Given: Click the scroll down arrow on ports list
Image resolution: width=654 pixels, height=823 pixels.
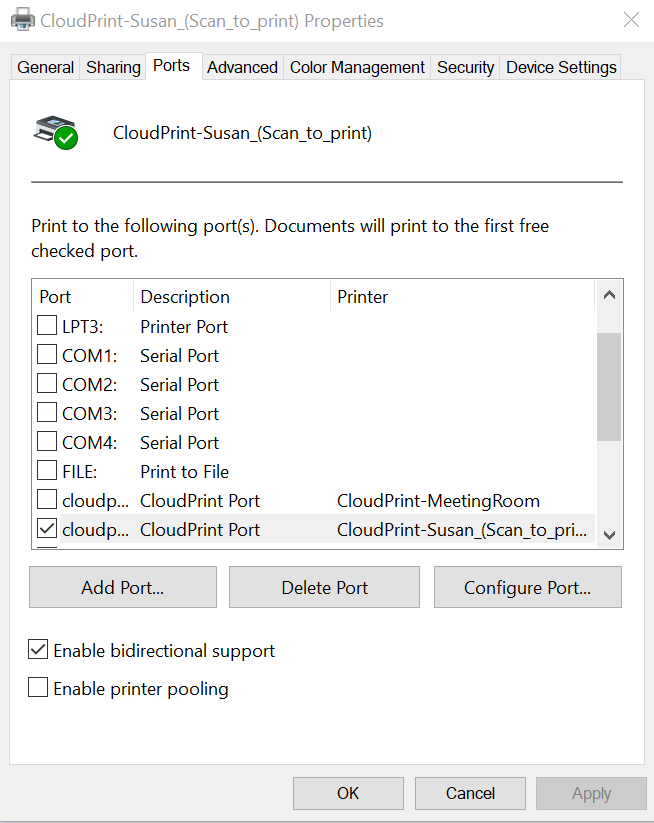Looking at the screenshot, I should pyautogui.click(x=609, y=535).
